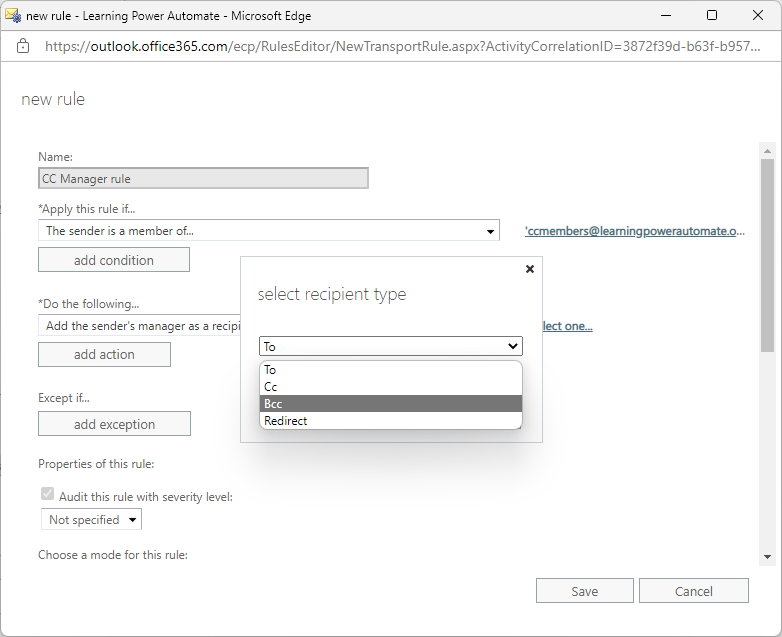Close the select recipient type dialog
Viewport: 782px width, 637px height.
(x=530, y=269)
